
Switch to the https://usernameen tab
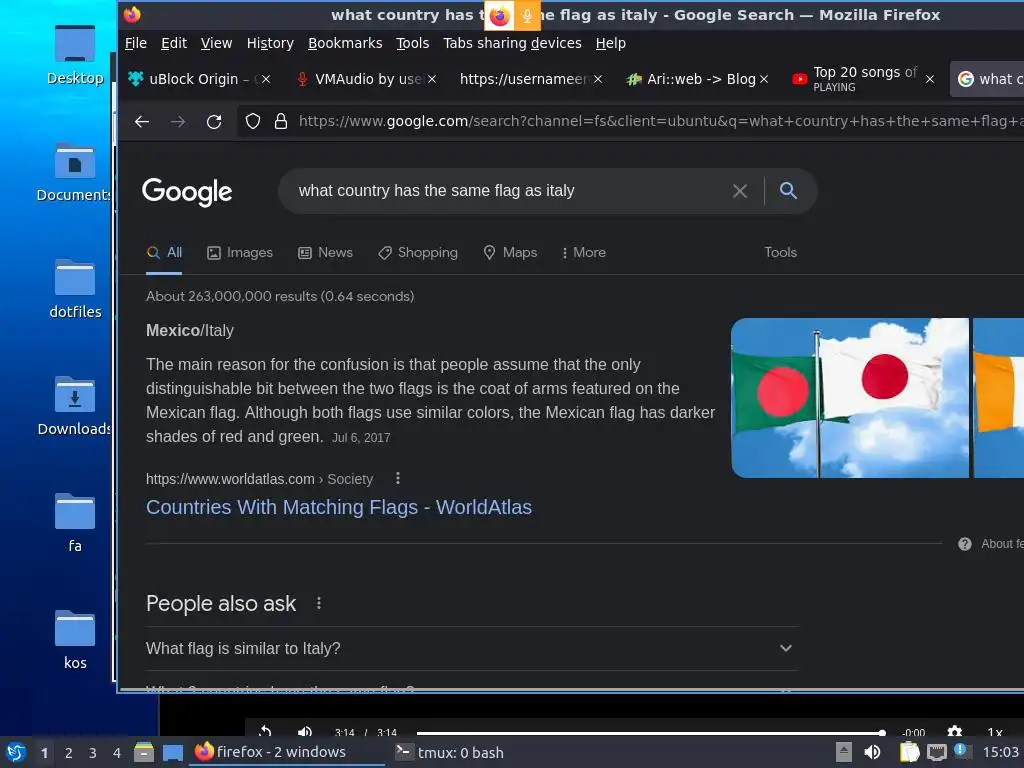tap(522, 79)
